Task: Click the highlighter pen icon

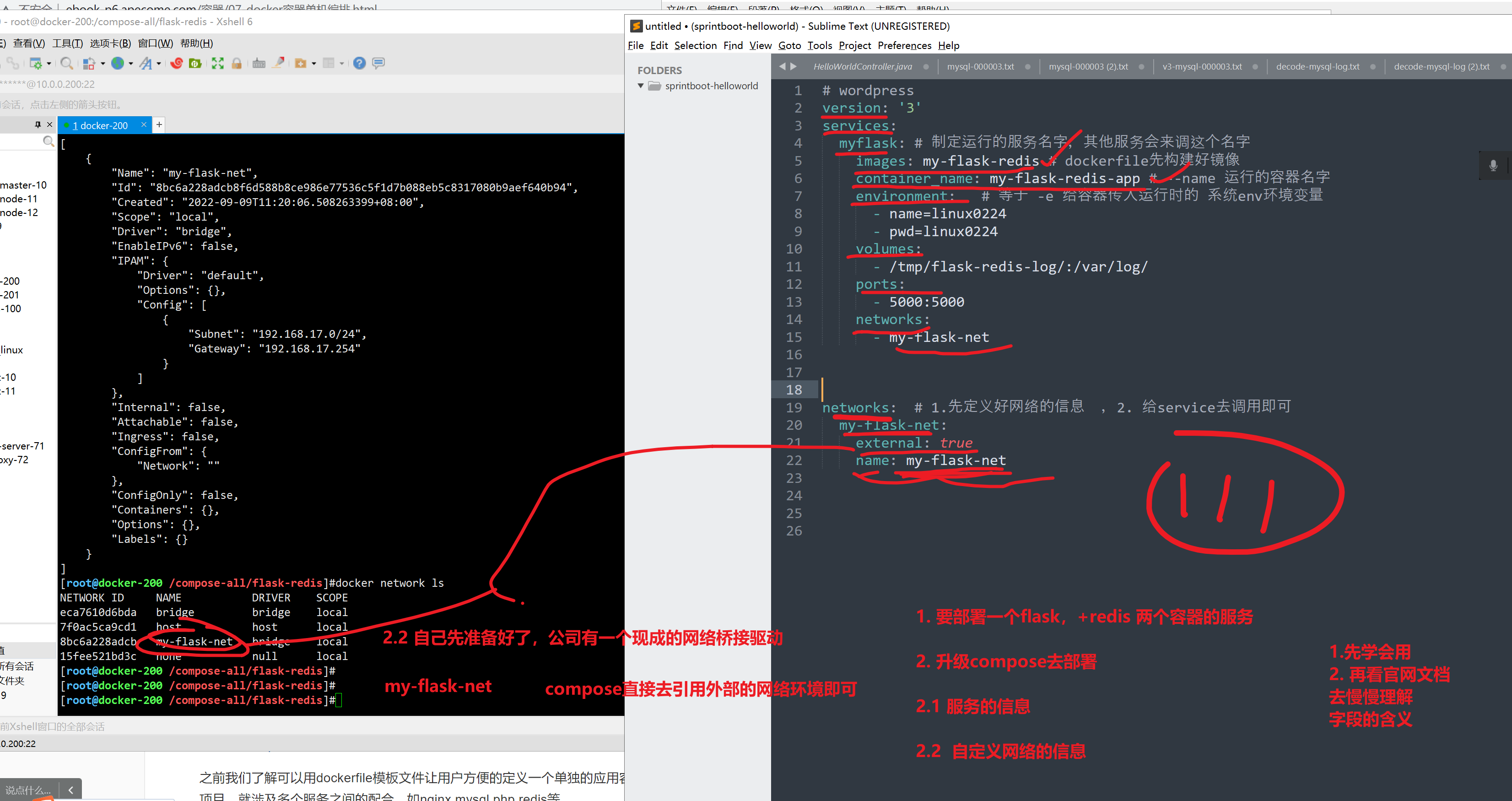Action: pyautogui.click(x=280, y=62)
